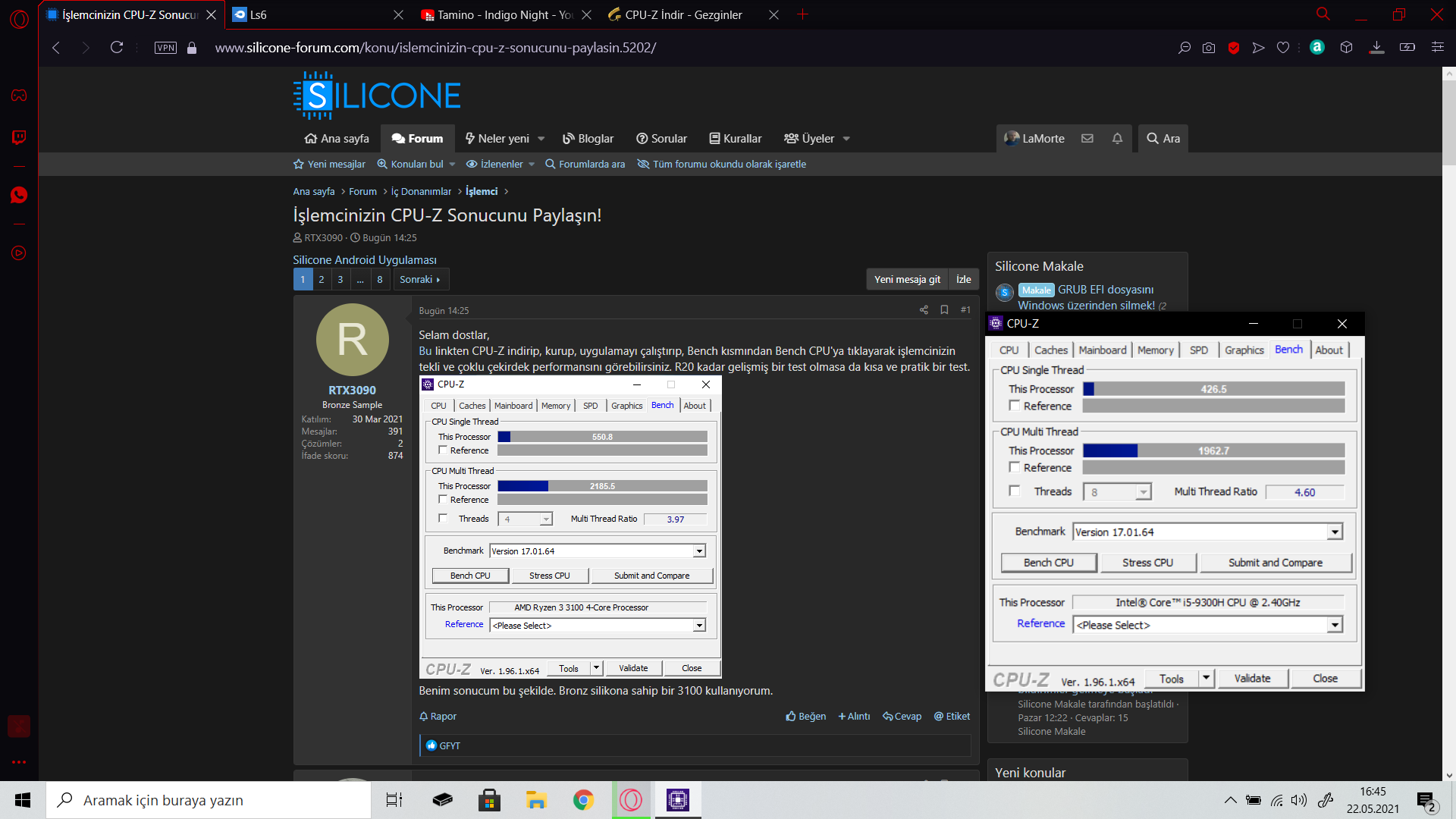Image resolution: width=1456 pixels, height=819 pixels.
Task: Share the first post via share icon
Action: click(x=924, y=310)
